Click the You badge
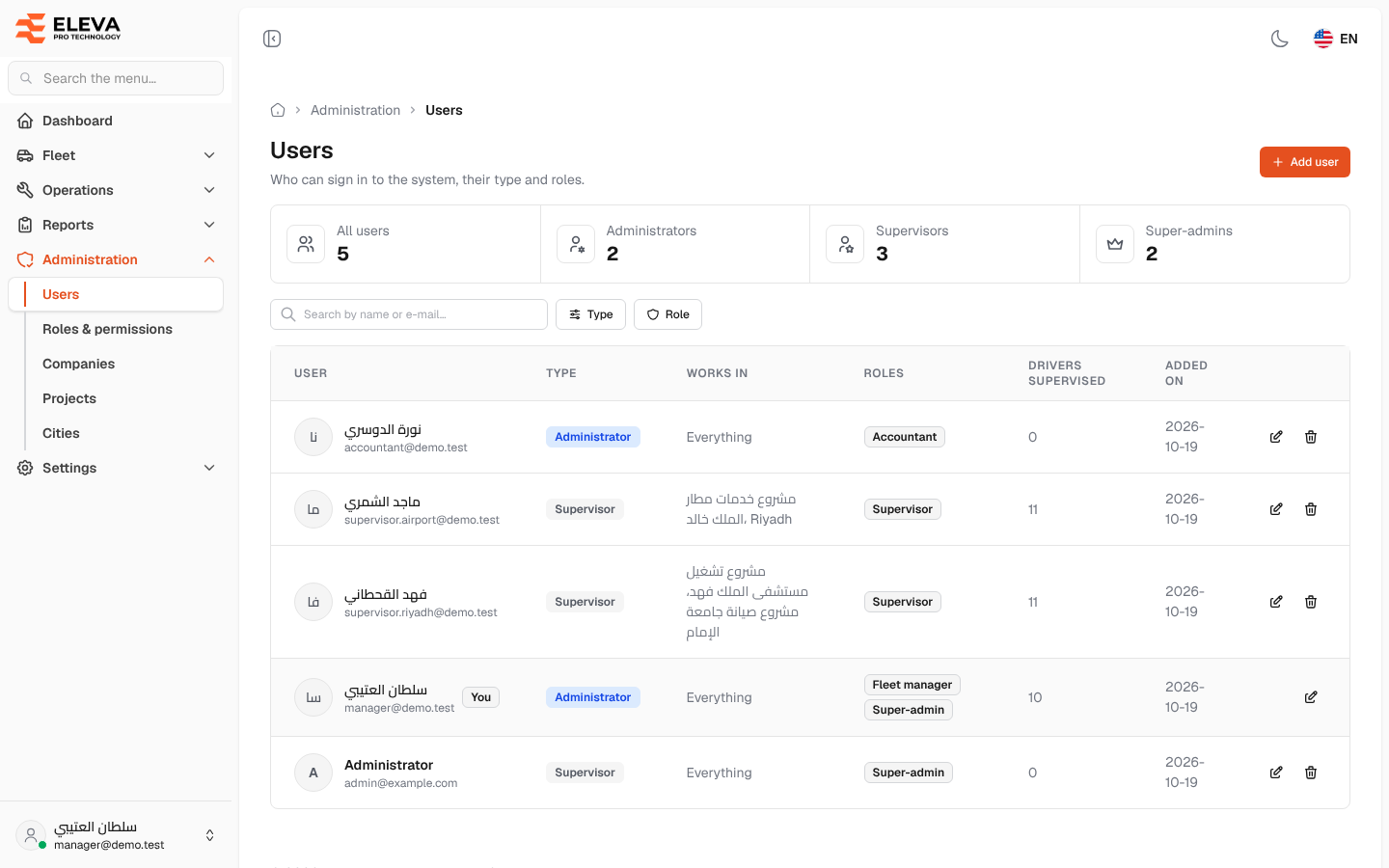 coord(481,697)
